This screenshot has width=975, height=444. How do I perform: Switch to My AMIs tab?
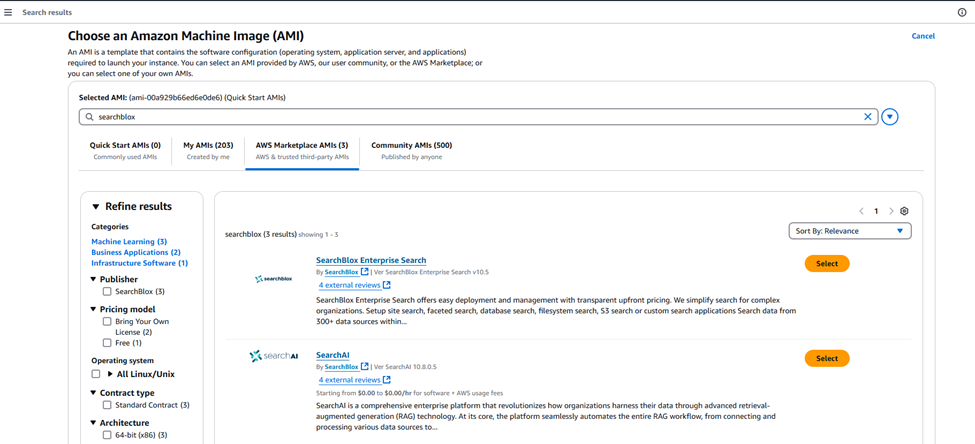(x=208, y=150)
